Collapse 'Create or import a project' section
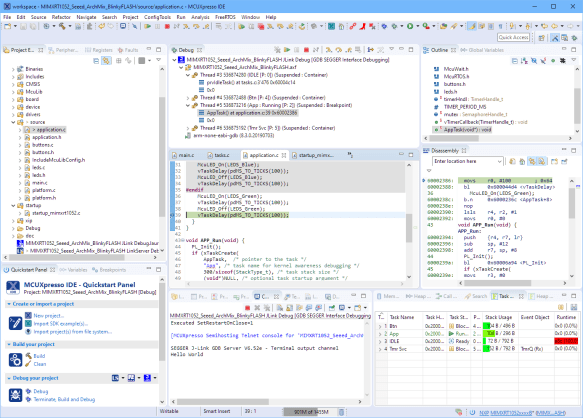 [9, 304]
